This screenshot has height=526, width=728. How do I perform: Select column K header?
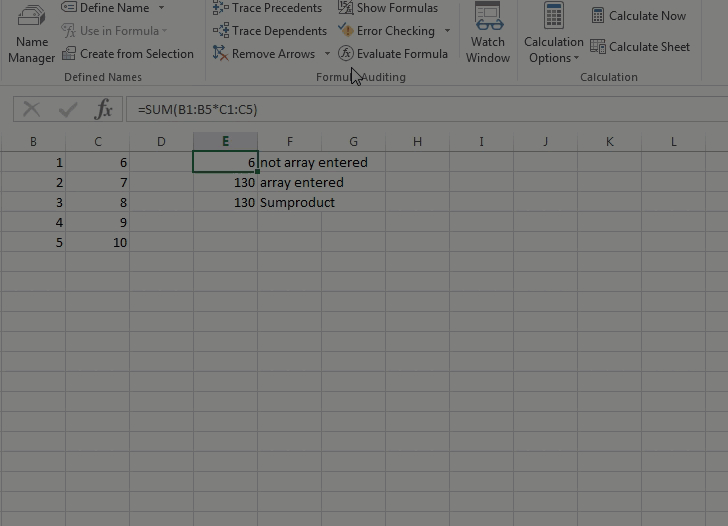[610, 142]
